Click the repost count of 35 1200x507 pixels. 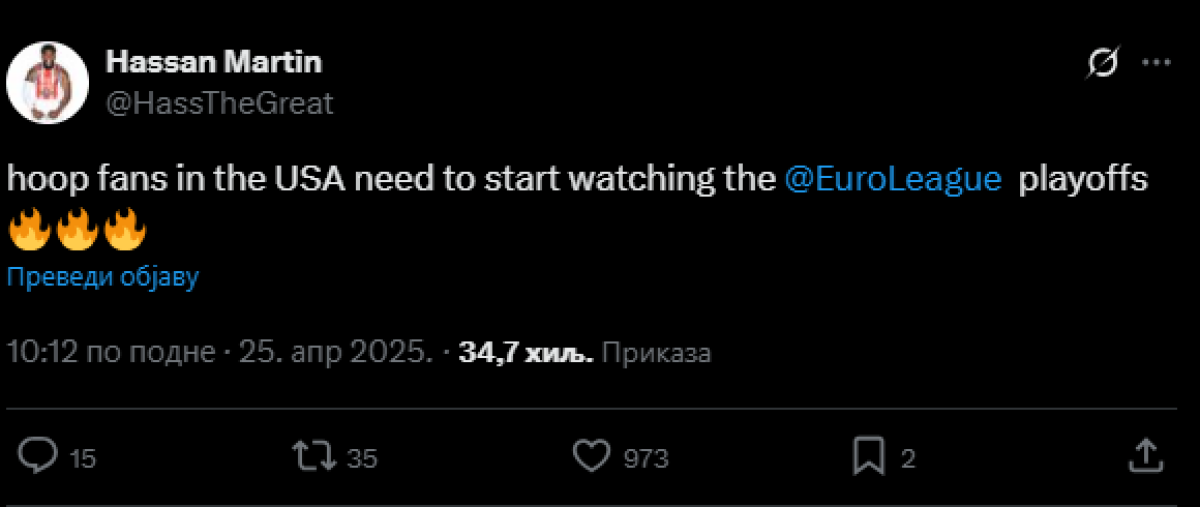(x=362, y=459)
